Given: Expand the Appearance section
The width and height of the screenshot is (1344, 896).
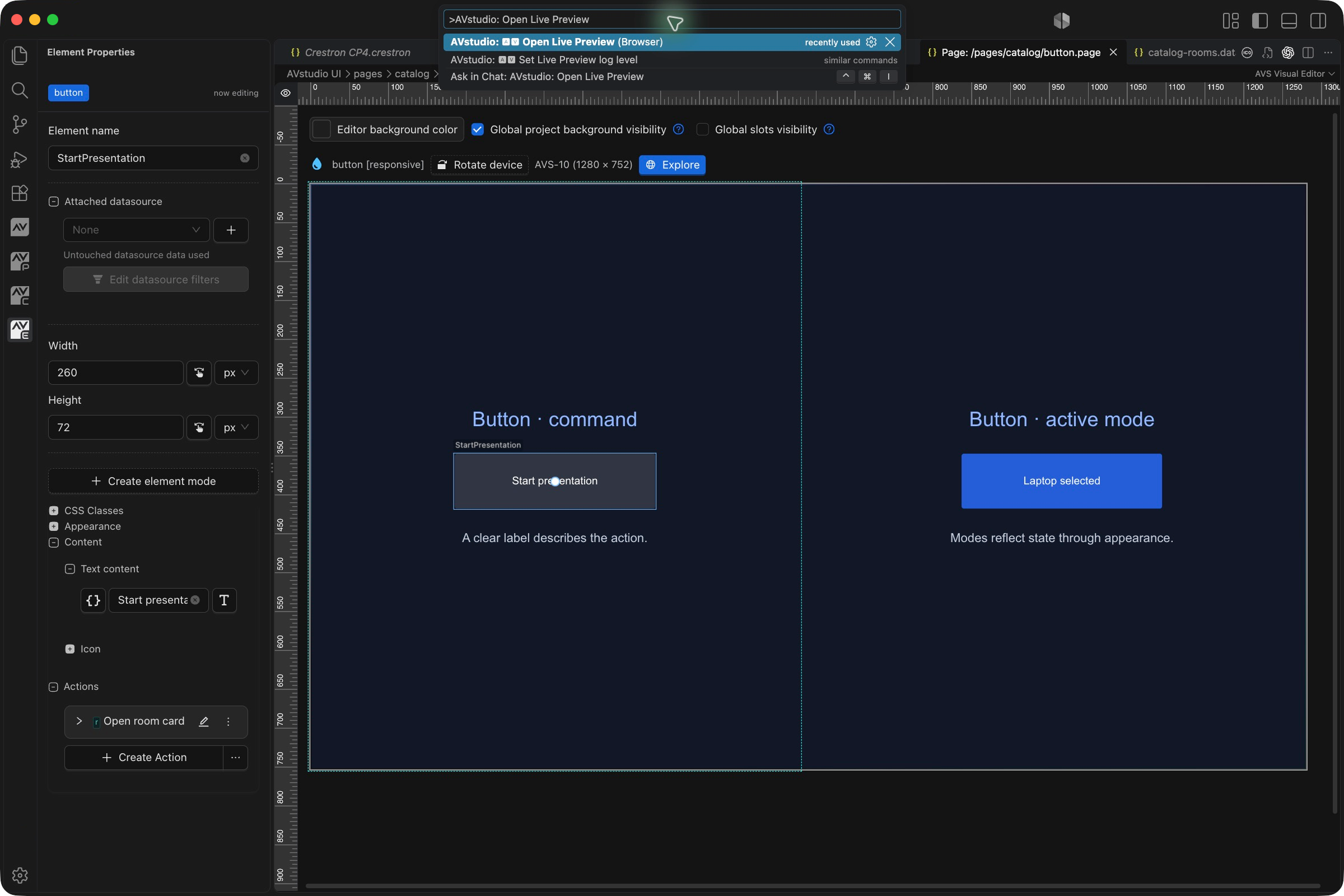Looking at the screenshot, I should coord(54,526).
